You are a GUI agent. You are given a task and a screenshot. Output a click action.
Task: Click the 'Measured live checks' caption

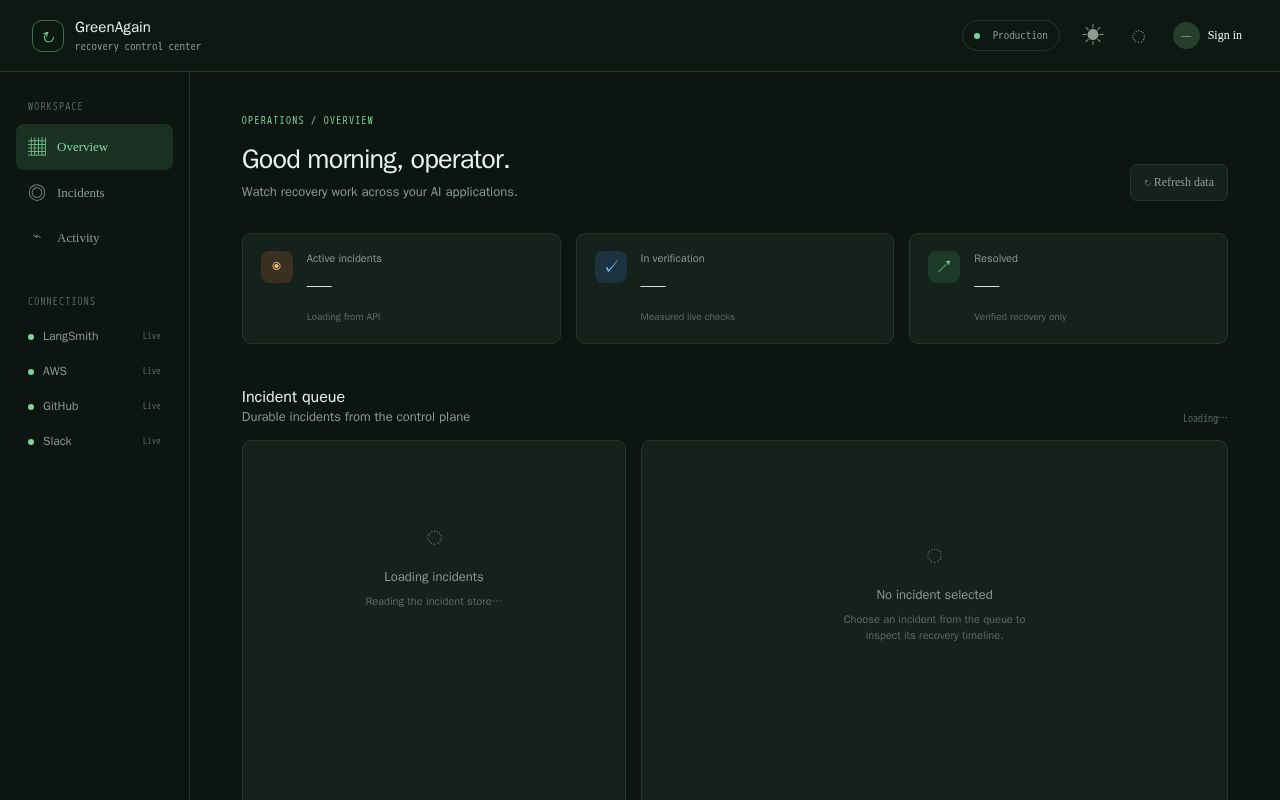tap(687, 317)
